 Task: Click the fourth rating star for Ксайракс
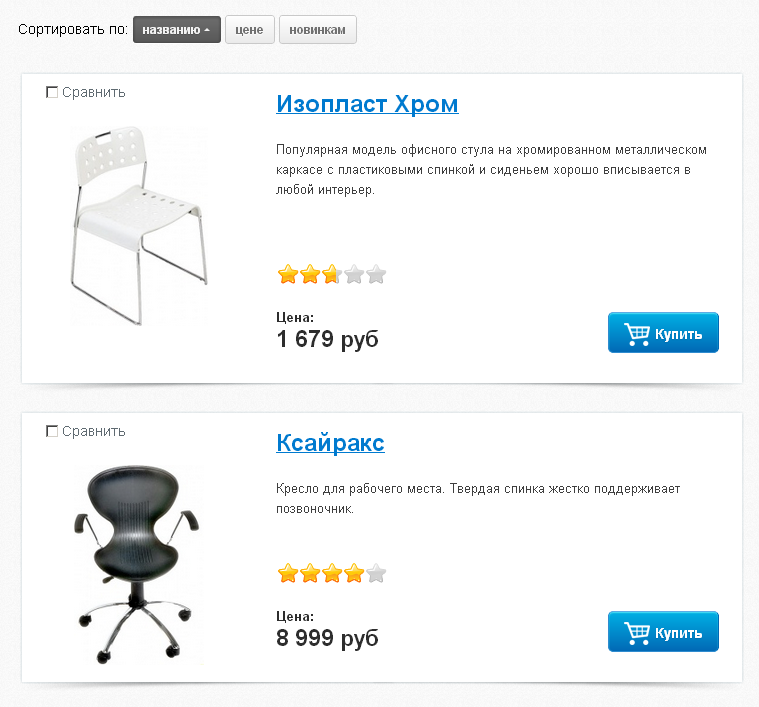(x=354, y=573)
